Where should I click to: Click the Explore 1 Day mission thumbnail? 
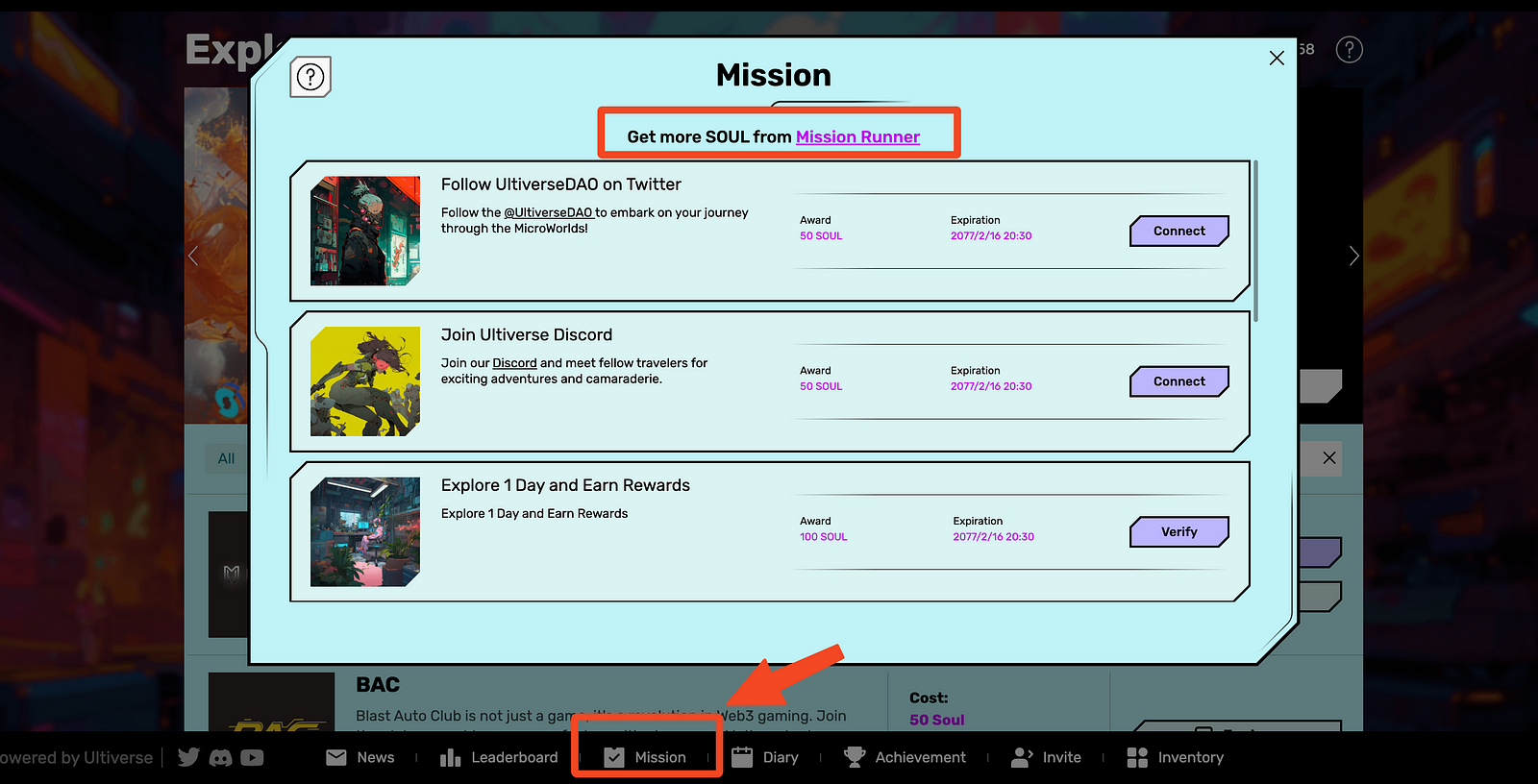click(365, 531)
